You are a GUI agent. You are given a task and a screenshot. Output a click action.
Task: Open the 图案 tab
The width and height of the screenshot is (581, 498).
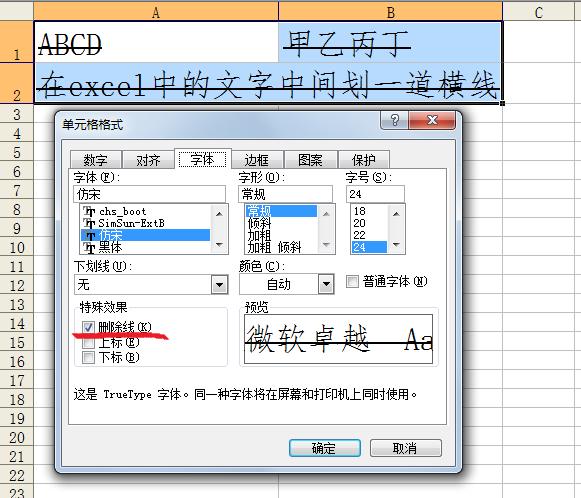tap(311, 160)
